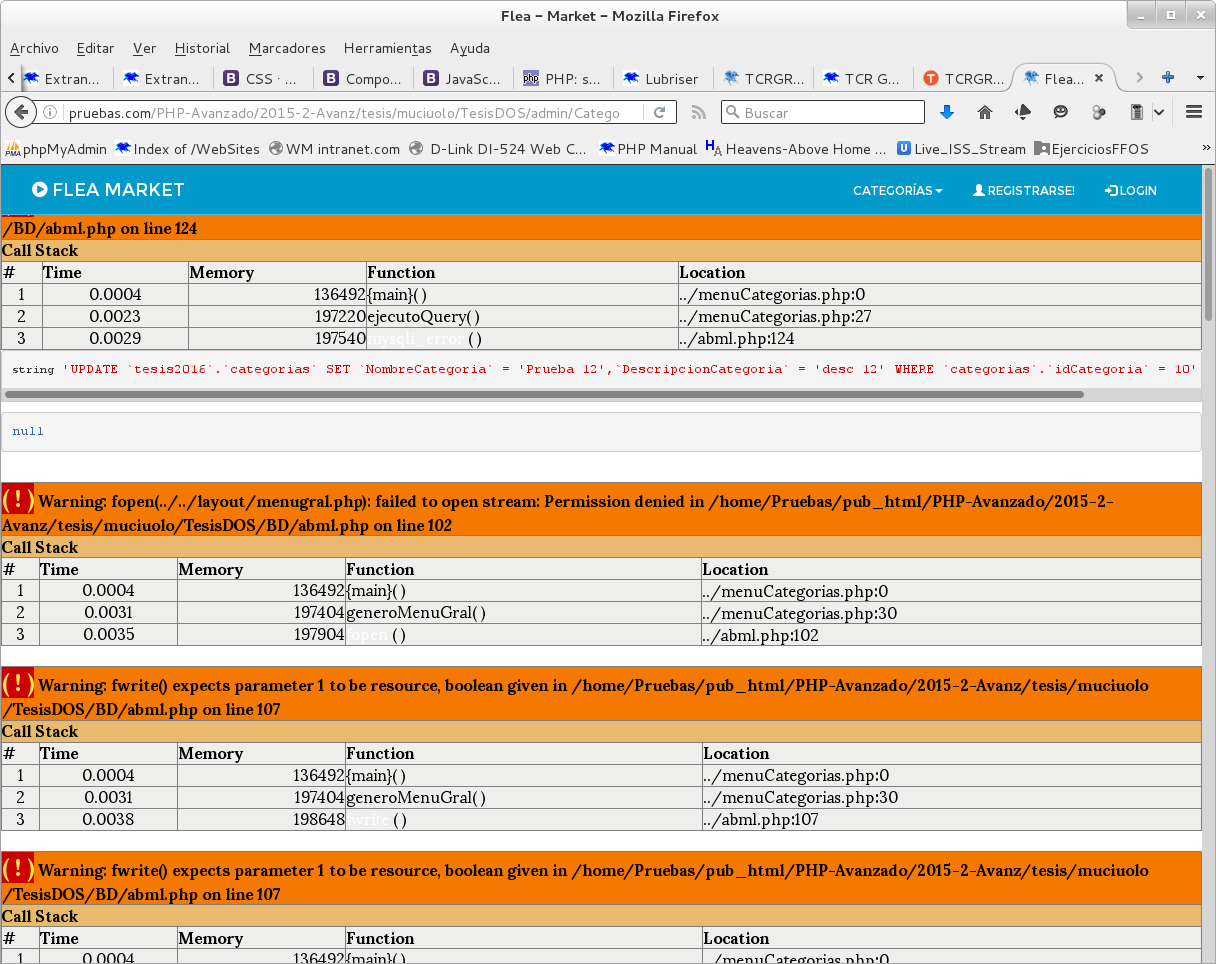This screenshot has height=964, width=1216.
Task: Click the Registrarse user icon
Action: click(979, 190)
